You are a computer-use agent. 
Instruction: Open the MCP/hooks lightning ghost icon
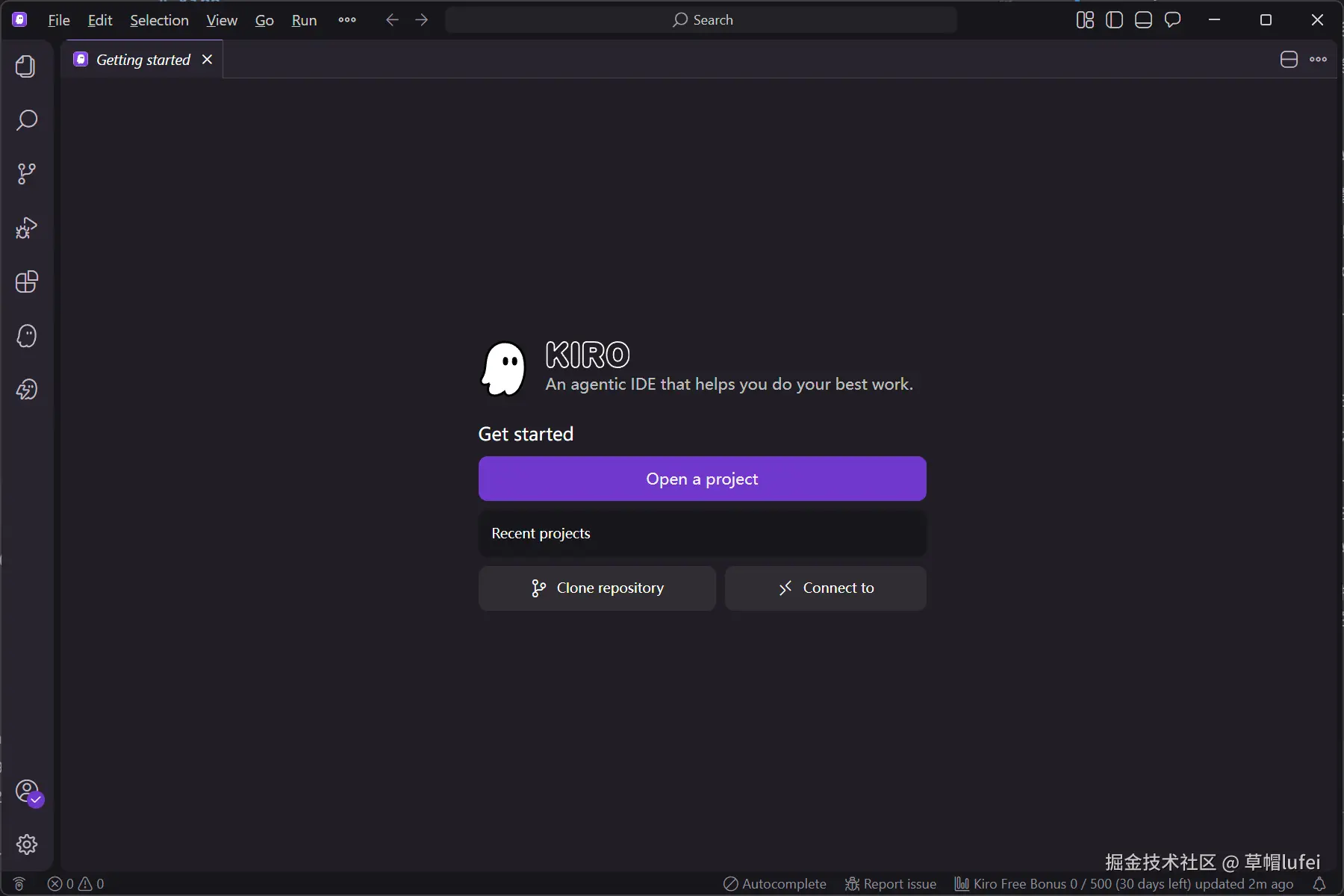coord(26,389)
